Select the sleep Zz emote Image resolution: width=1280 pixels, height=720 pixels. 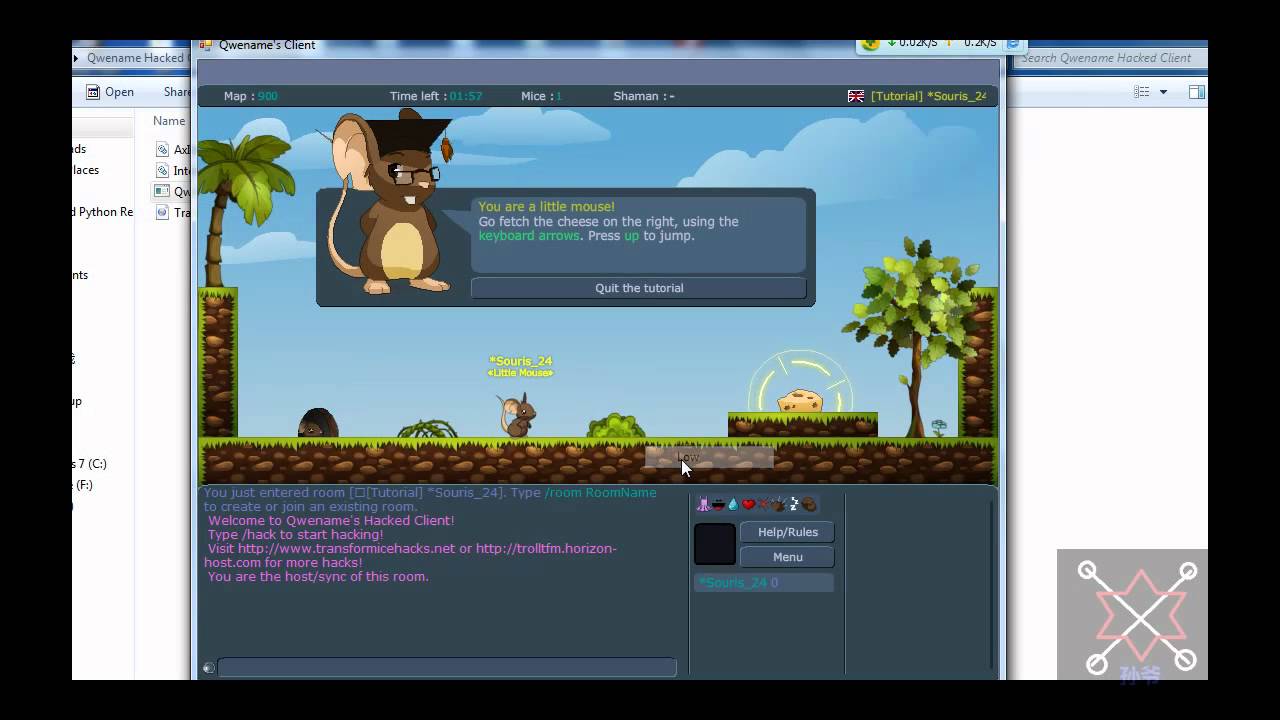pyautogui.click(x=794, y=504)
